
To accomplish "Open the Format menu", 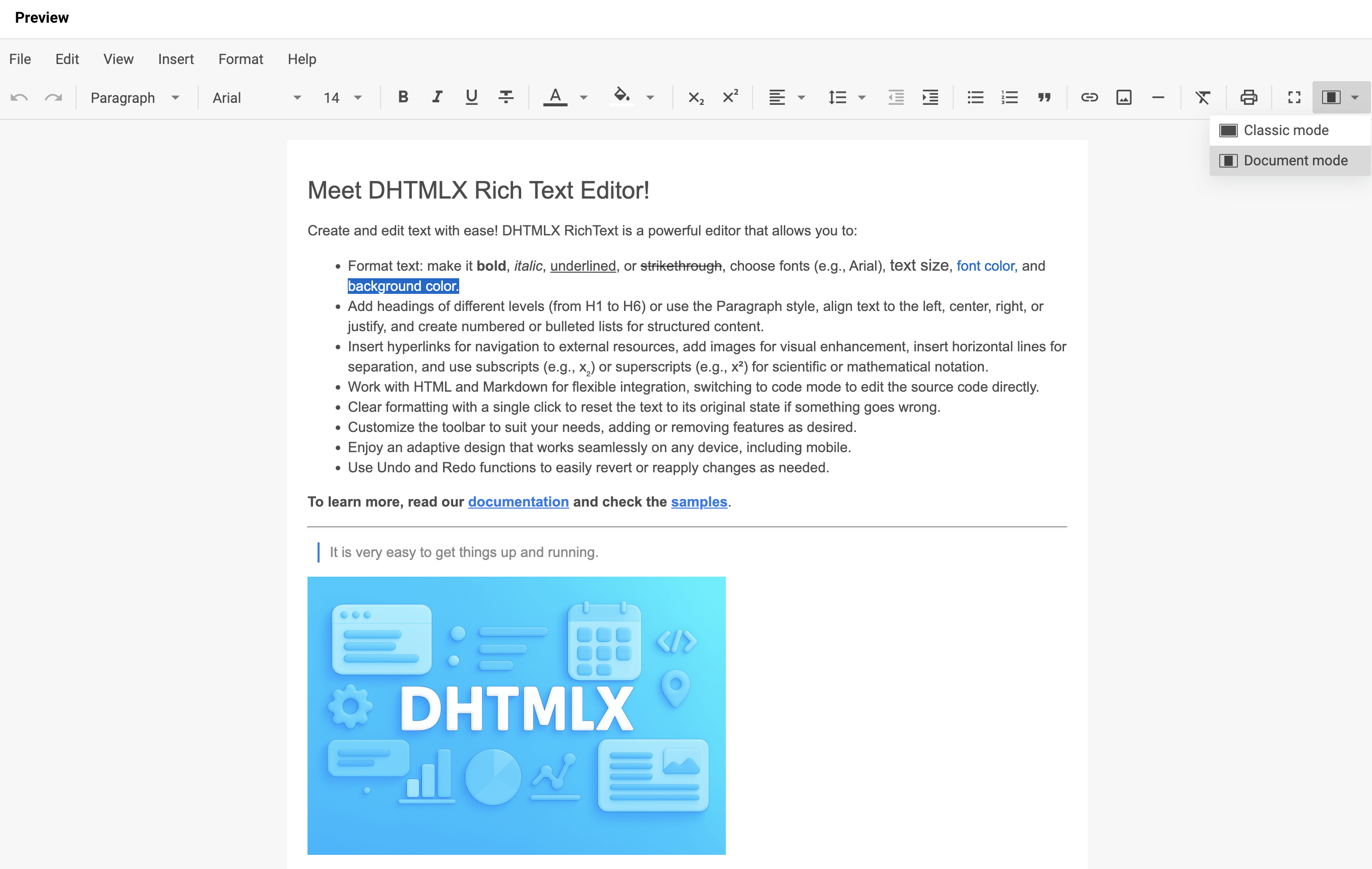I will click(x=240, y=59).
